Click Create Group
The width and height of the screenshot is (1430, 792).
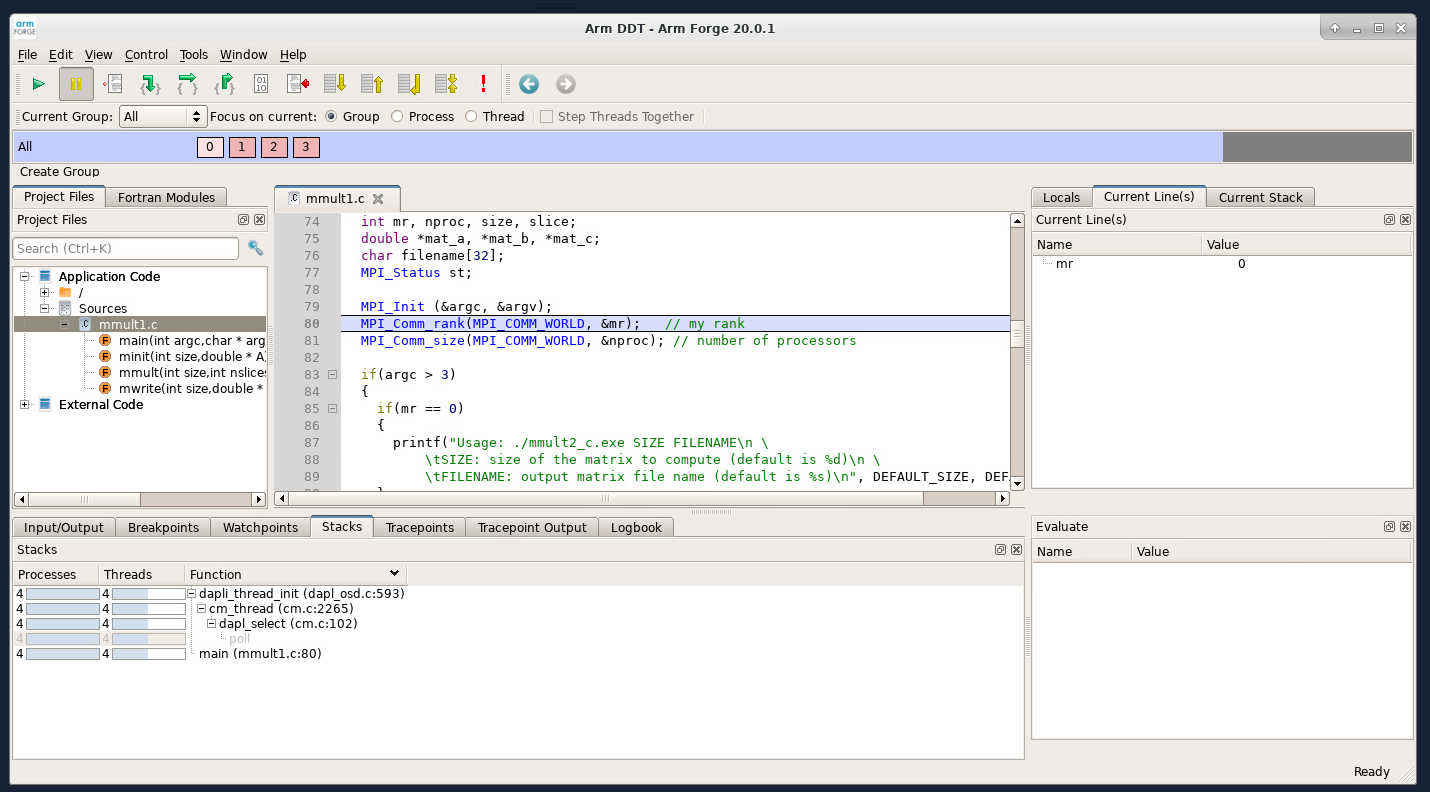pos(60,172)
